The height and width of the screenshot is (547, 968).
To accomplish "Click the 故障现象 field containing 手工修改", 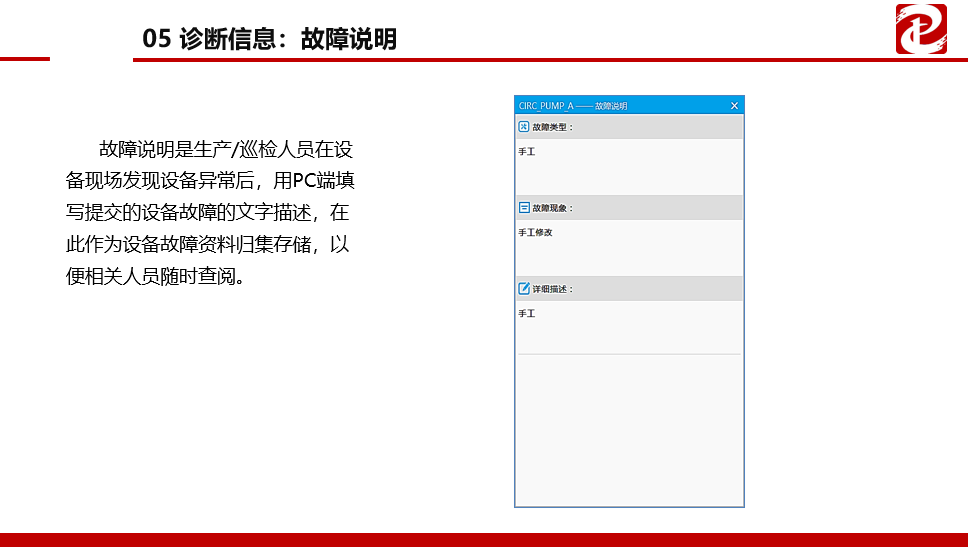I will [x=629, y=247].
